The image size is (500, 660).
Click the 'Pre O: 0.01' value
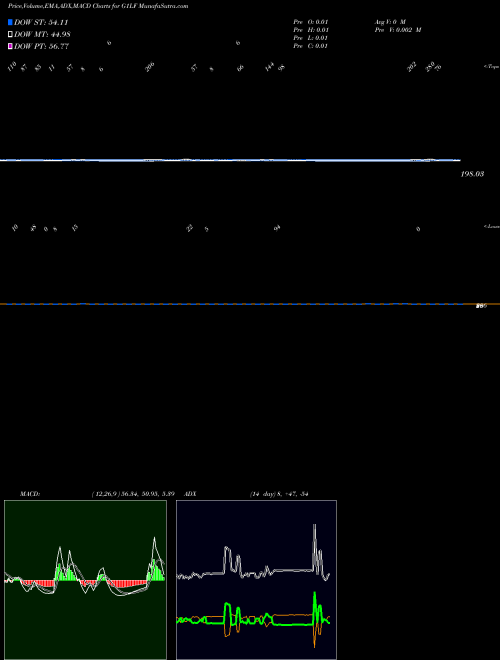(311, 22)
